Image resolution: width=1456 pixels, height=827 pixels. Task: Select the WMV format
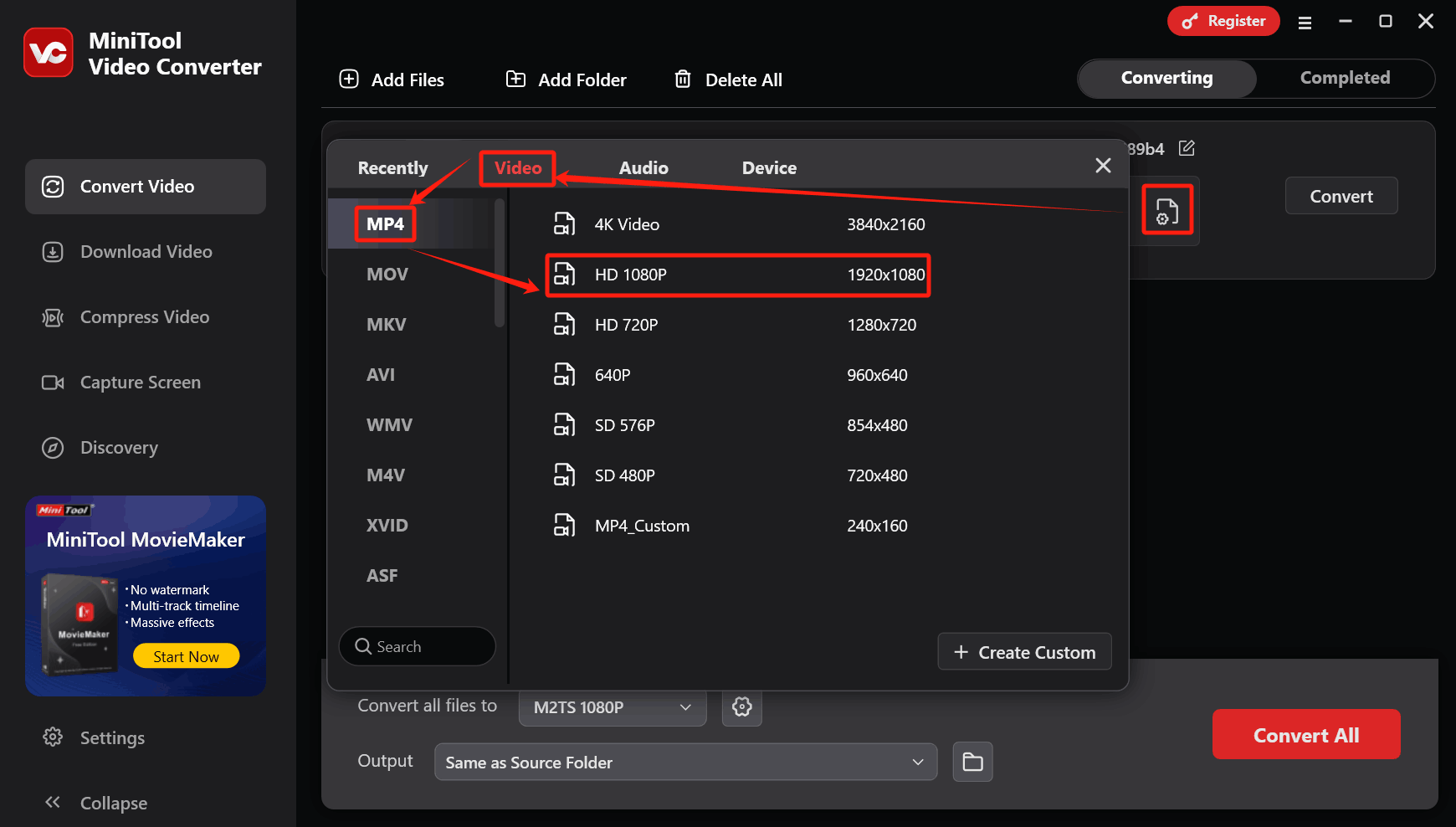390,425
